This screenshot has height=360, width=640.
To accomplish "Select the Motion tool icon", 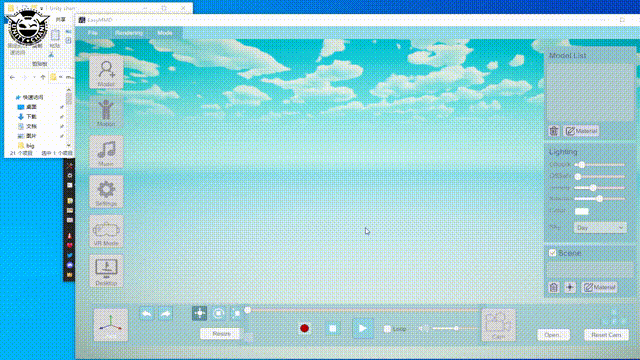I will click(x=106, y=112).
